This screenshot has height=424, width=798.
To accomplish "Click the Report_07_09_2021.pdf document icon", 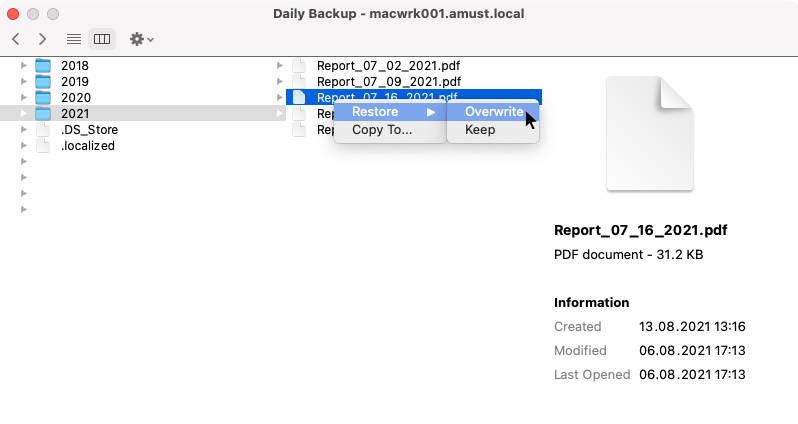I will tap(299, 82).
